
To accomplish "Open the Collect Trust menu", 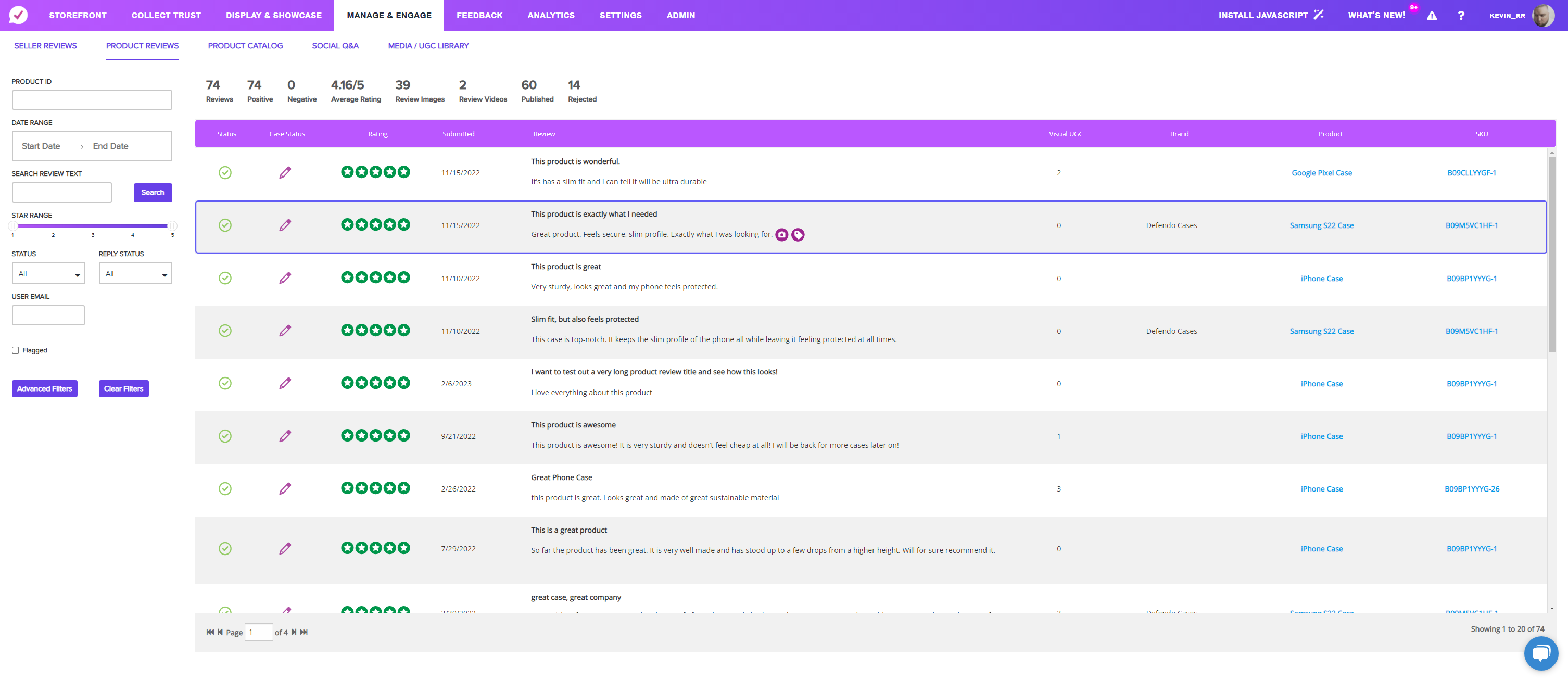I will [166, 15].
